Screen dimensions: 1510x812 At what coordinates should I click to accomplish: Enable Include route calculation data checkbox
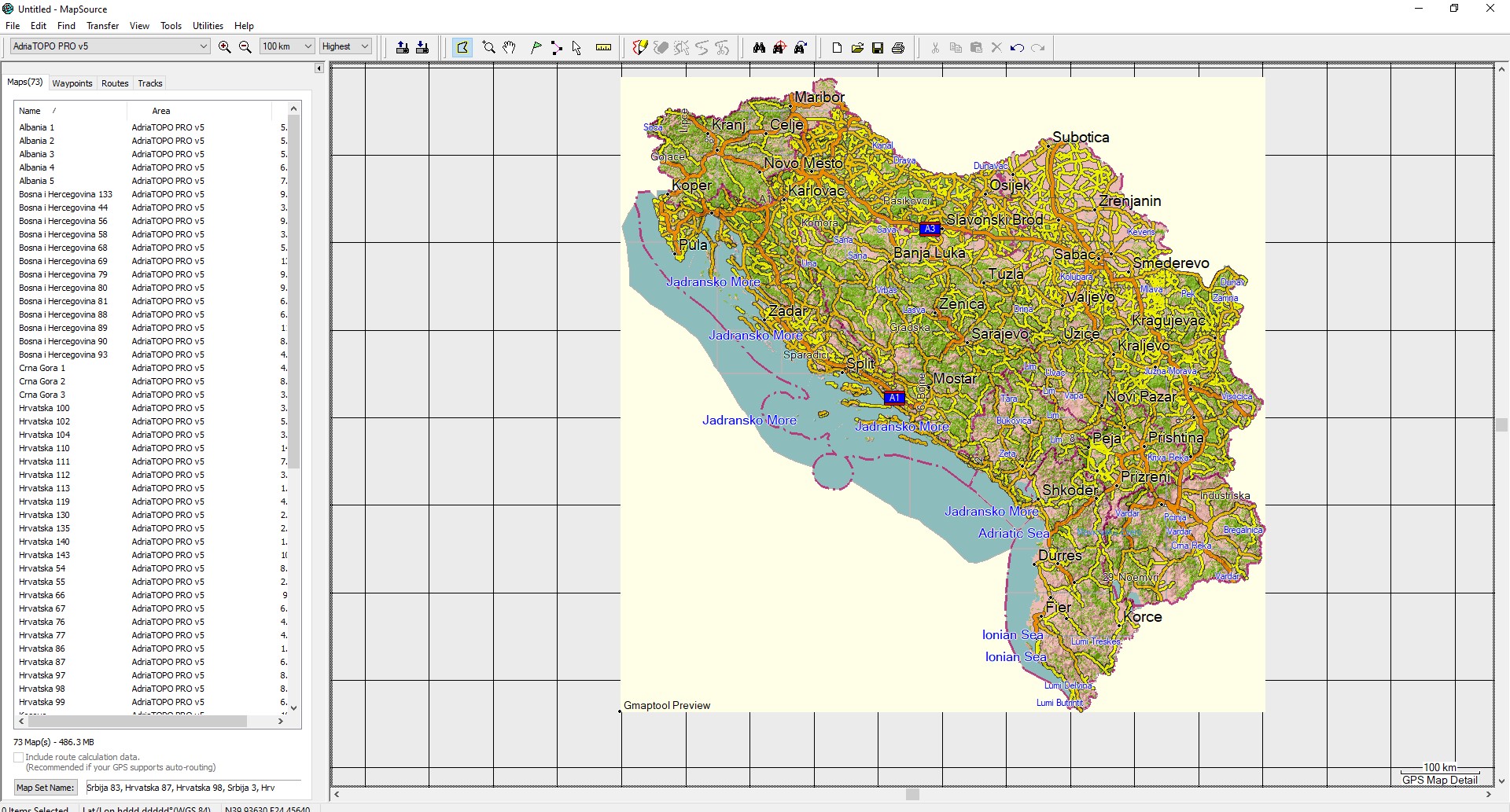point(18,757)
